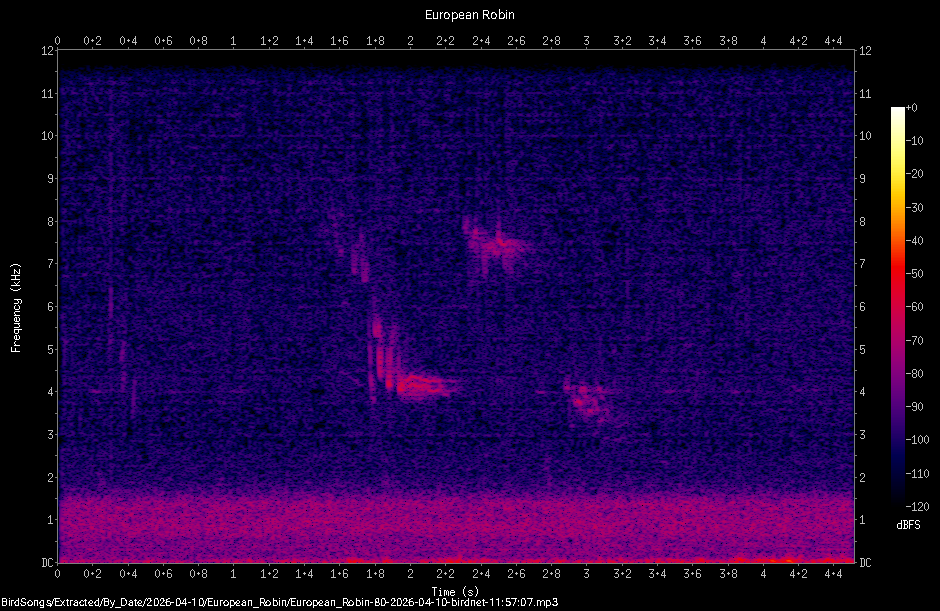Click the European Robin title text

(x=469, y=14)
